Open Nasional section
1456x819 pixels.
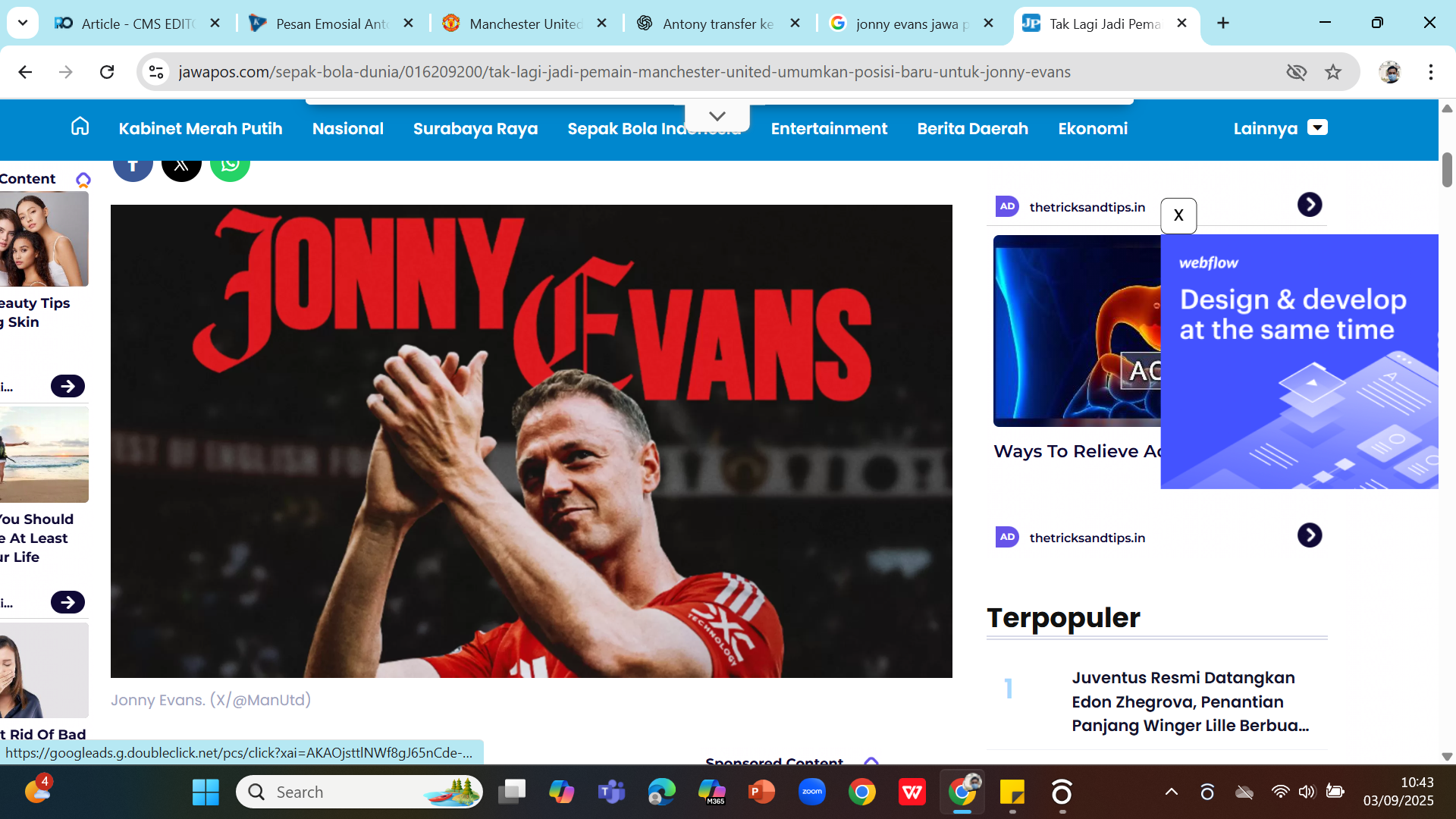pyautogui.click(x=348, y=128)
